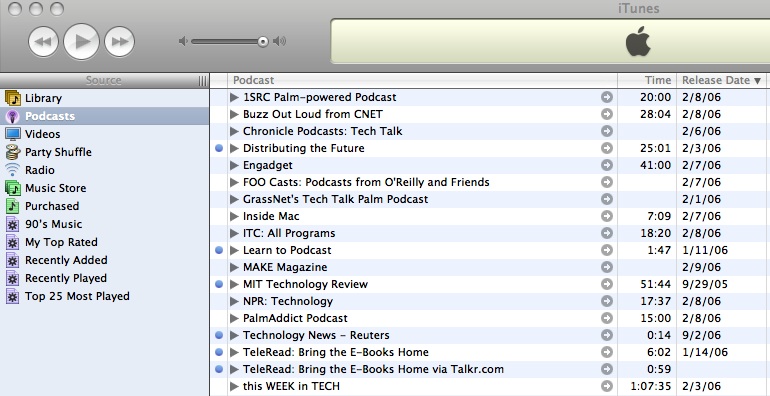Expand the Engadget podcast
The image size is (770, 396).
(234, 165)
